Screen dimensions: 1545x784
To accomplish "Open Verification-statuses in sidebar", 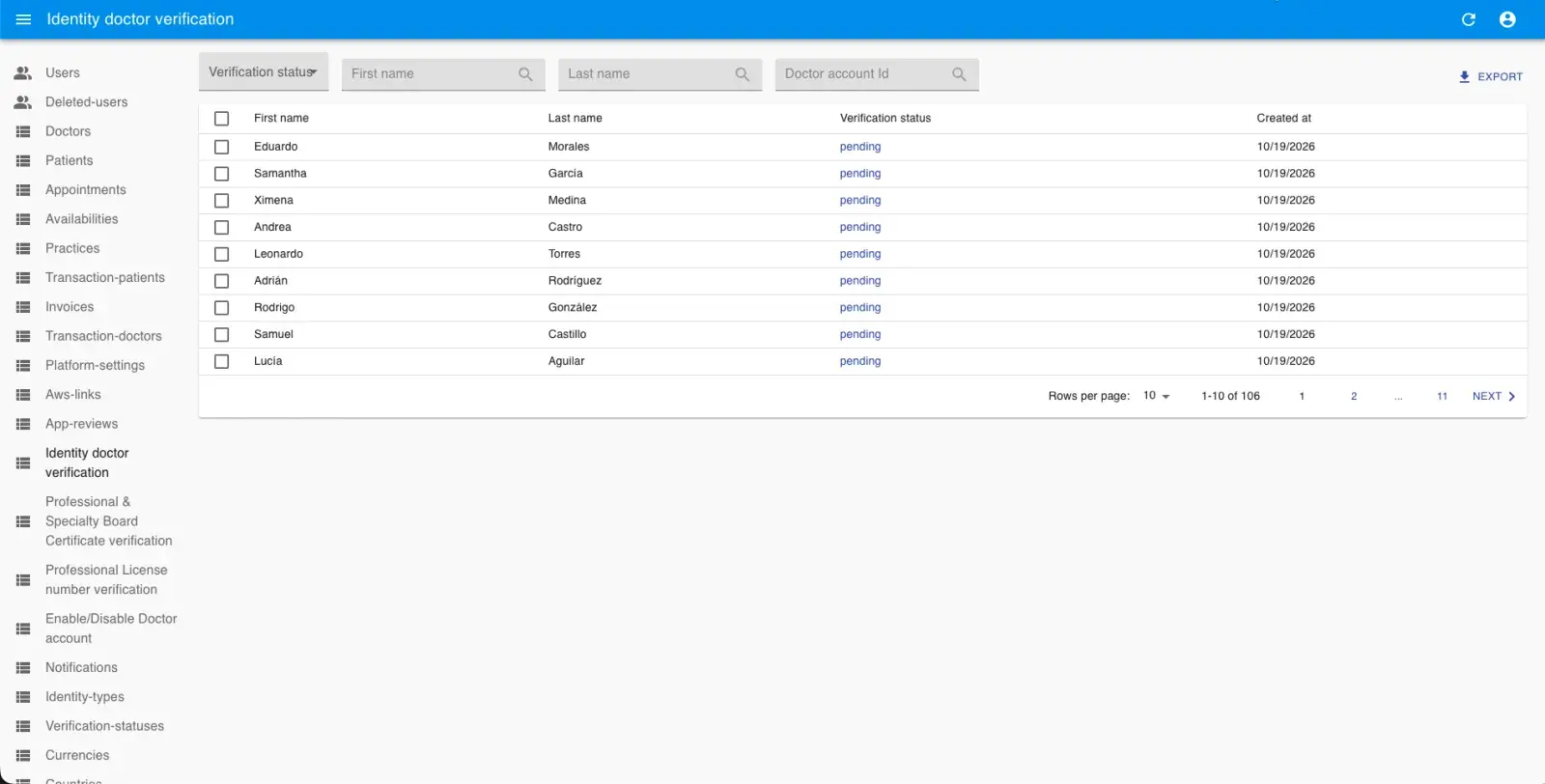I will click(104, 726).
